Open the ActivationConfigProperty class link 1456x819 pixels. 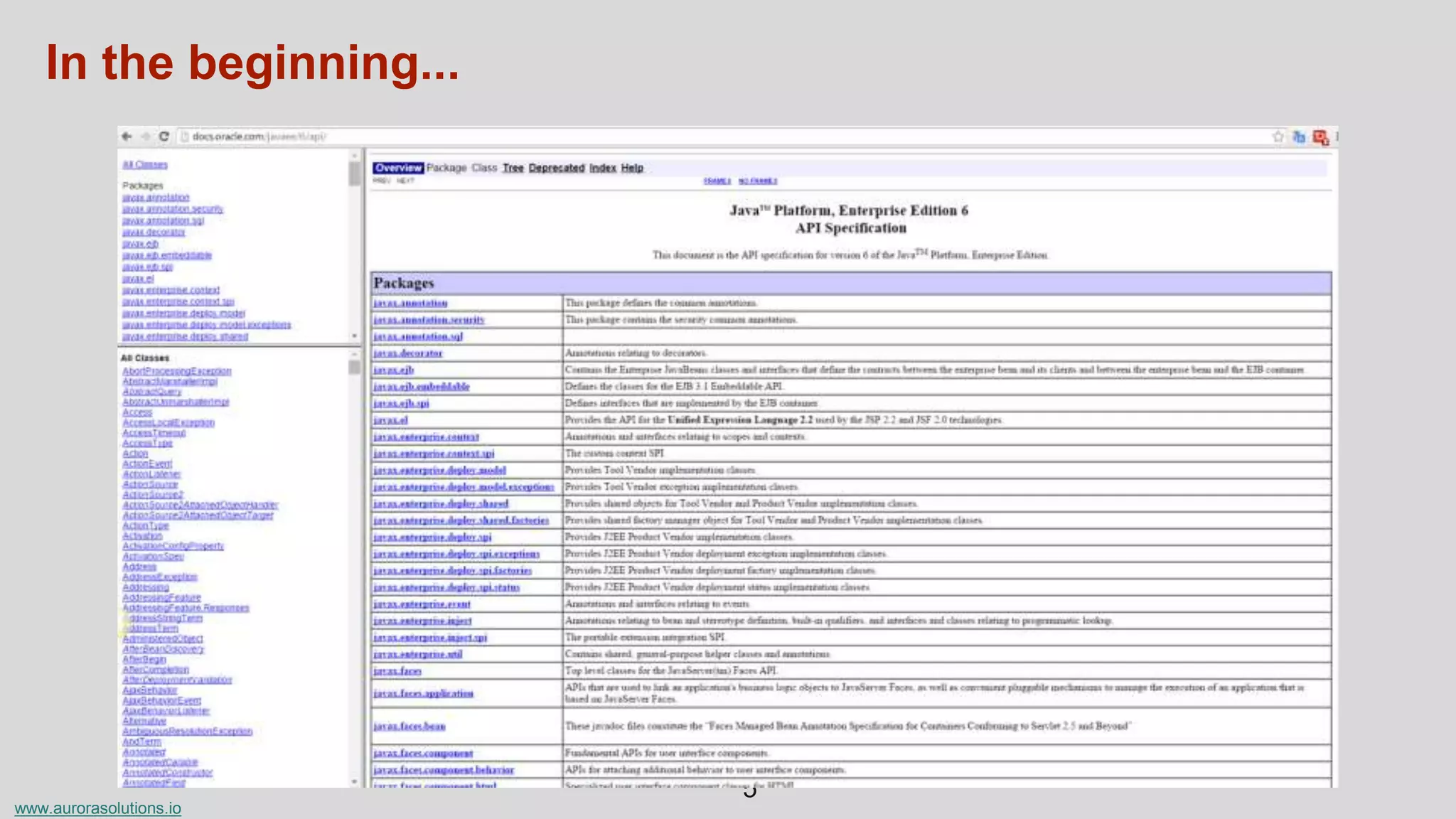[173, 546]
